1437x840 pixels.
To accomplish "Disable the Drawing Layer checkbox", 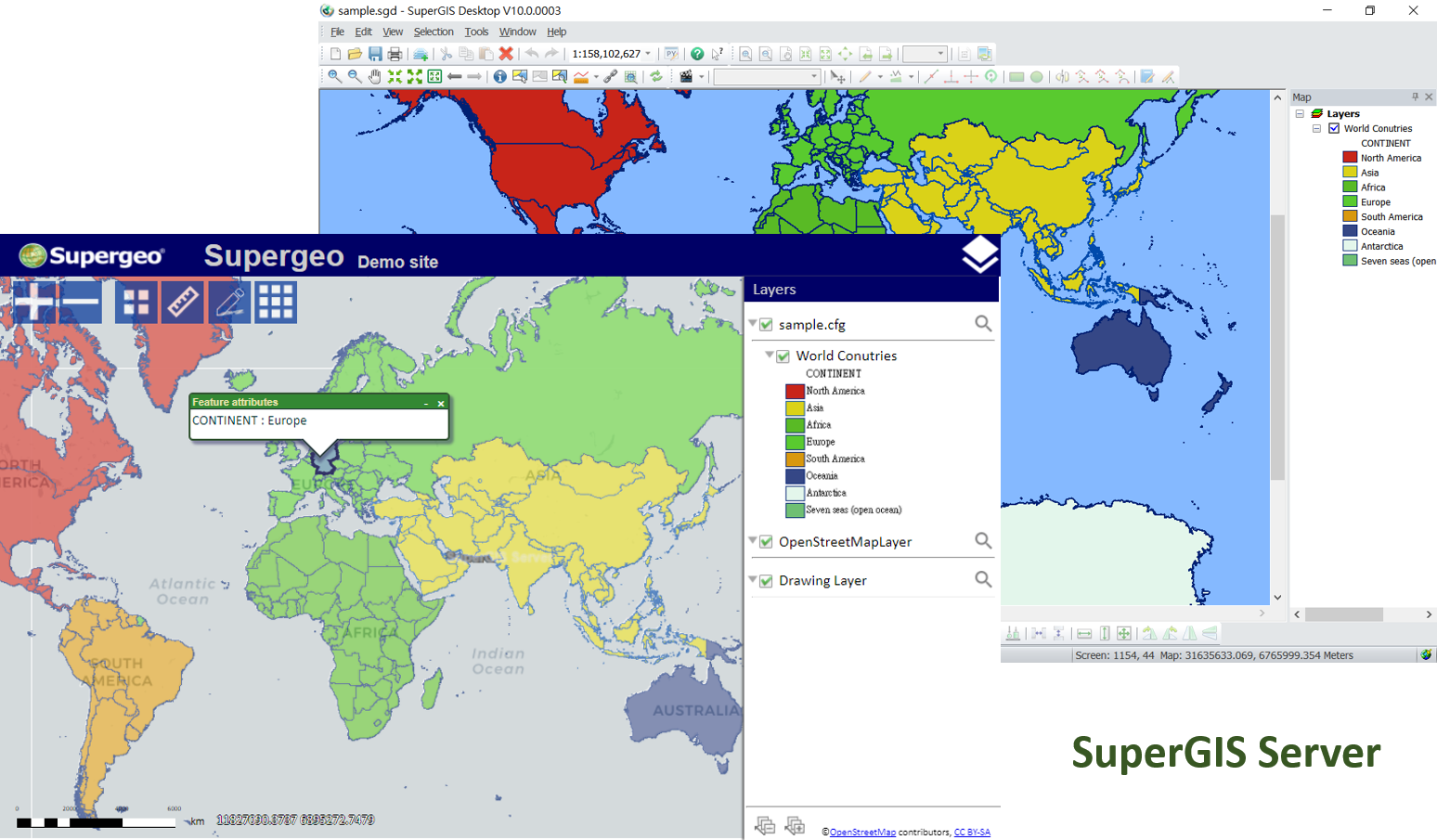I will (x=767, y=581).
